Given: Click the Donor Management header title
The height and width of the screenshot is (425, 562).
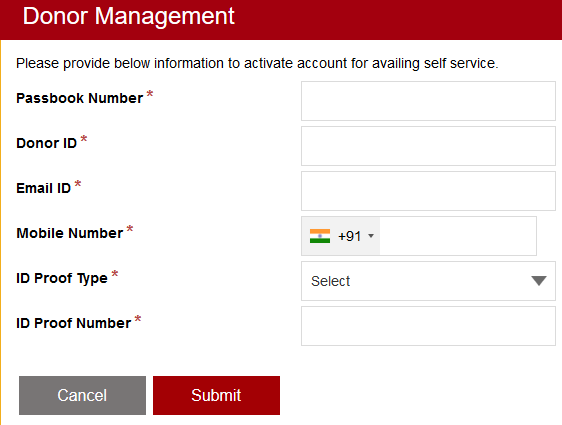Looking at the screenshot, I should pos(128,16).
